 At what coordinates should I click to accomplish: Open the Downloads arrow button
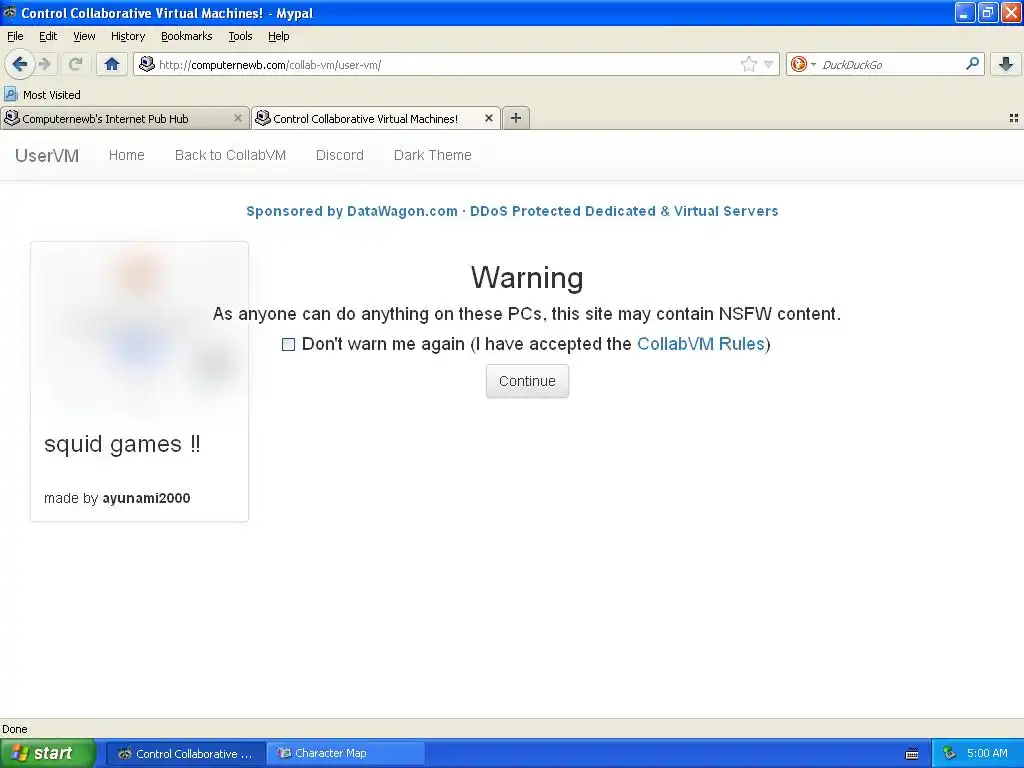[1006, 64]
